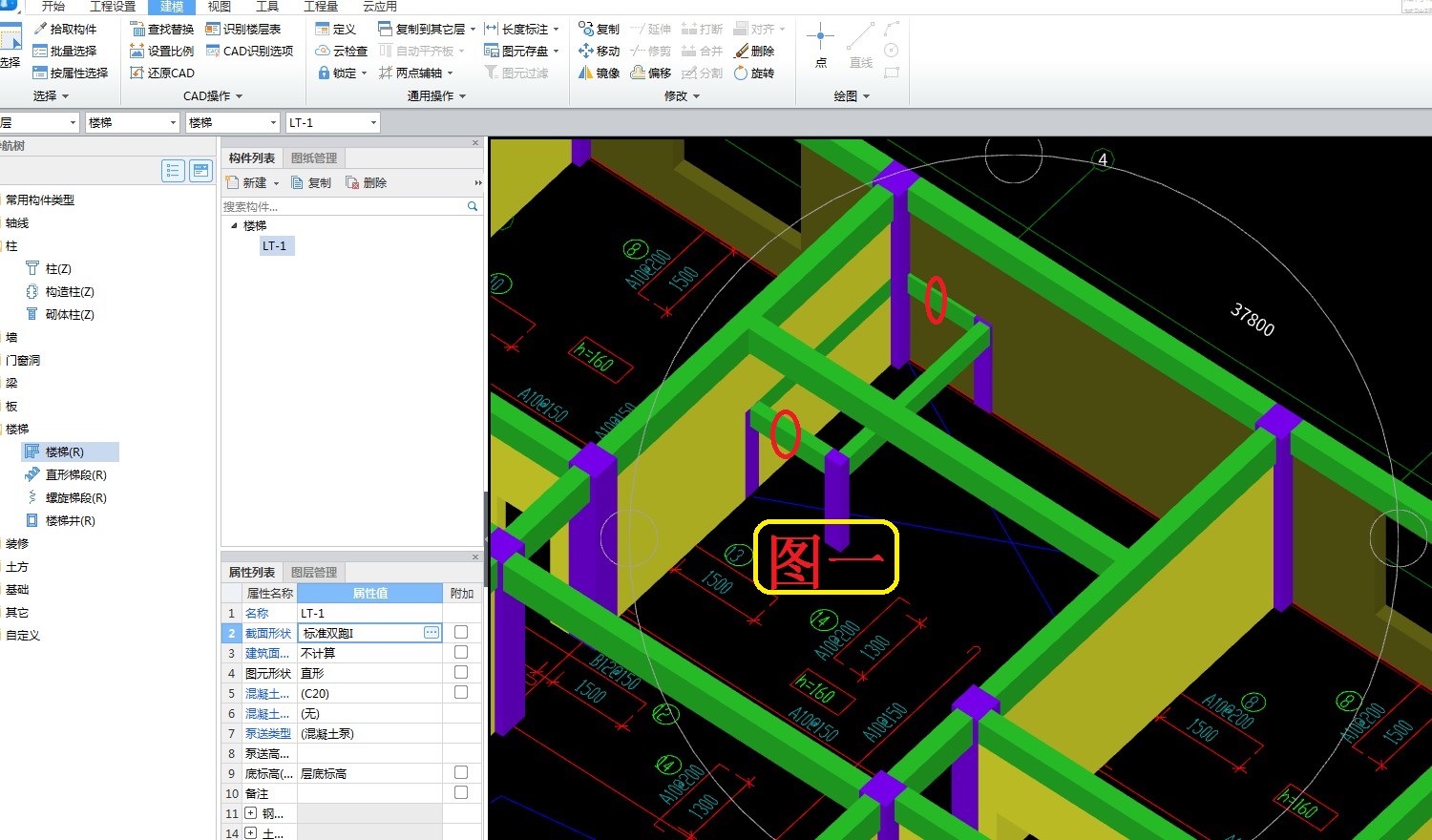Select the 拾取构件 pick component tool

click(65, 29)
